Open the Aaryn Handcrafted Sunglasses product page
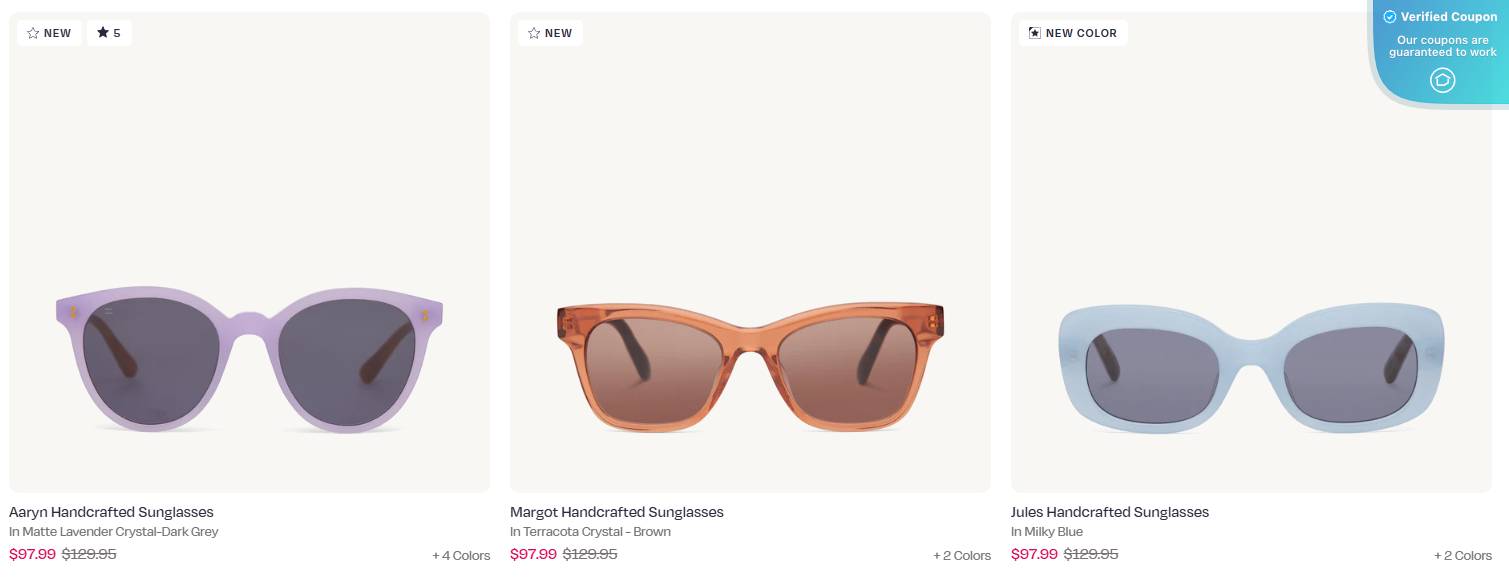This screenshot has width=1509, height=582. pos(111,512)
